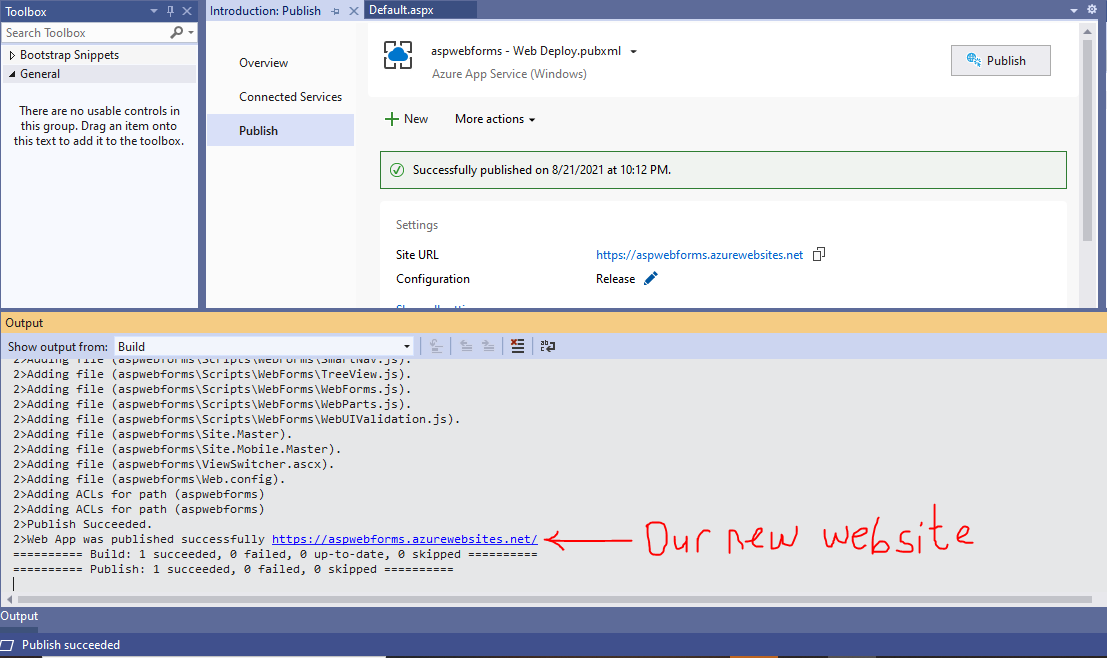Screen dimensions: 1107x658
Task: Select the Publish navigation item
Action: pos(280,131)
